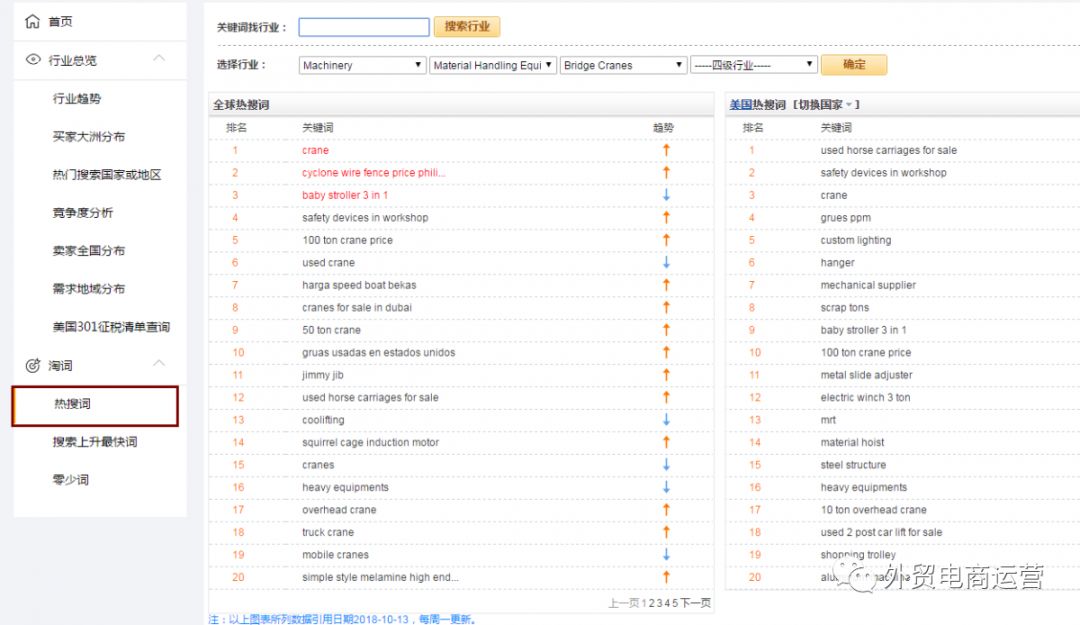Click the home icon beside 首页
1080x625 pixels.
(x=32, y=21)
